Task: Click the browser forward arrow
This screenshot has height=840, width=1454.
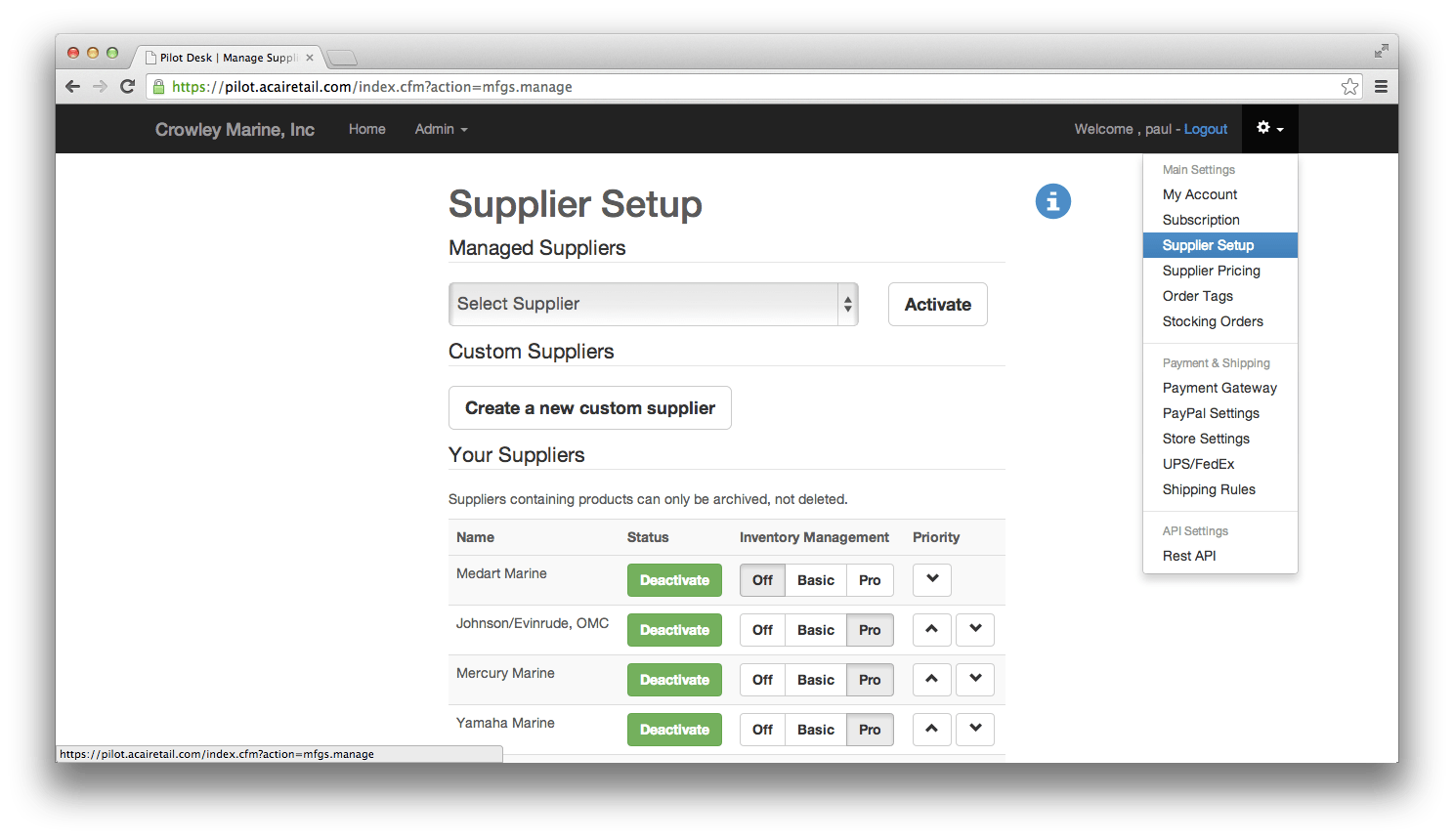Action: pyautogui.click(x=101, y=86)
